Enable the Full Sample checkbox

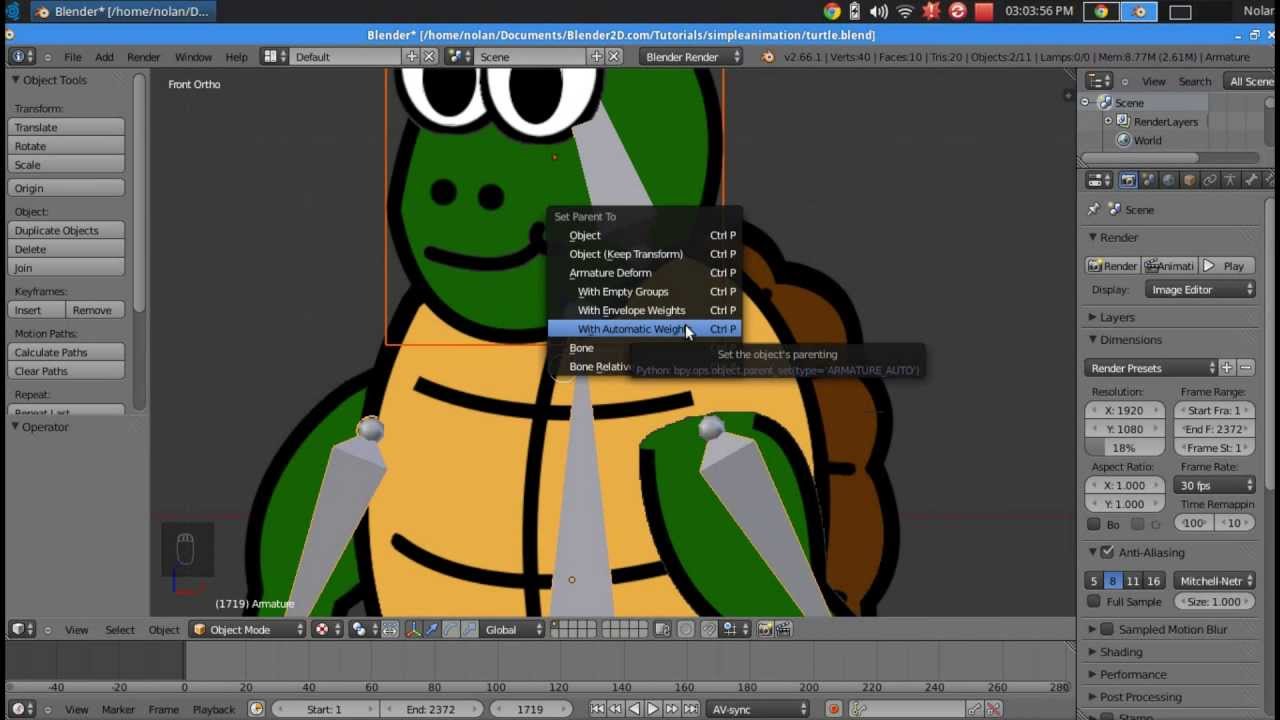(1094, 602)
